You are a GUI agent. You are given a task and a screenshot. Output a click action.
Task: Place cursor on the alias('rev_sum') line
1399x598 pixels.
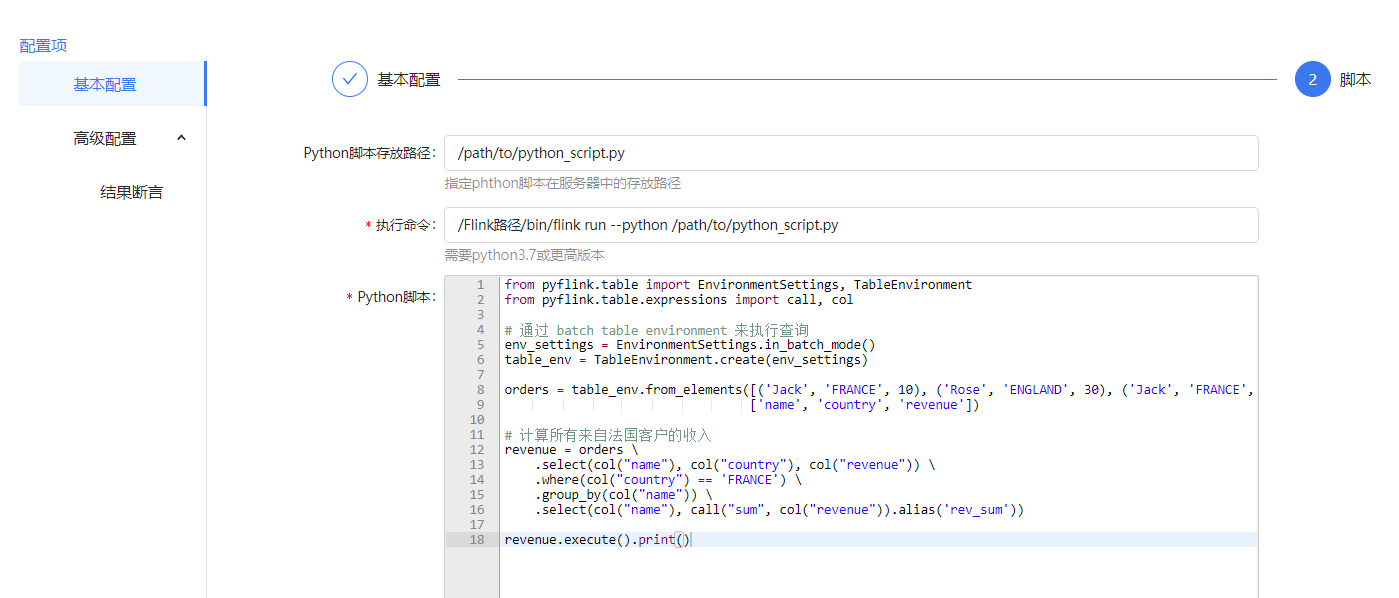[780, 510]
